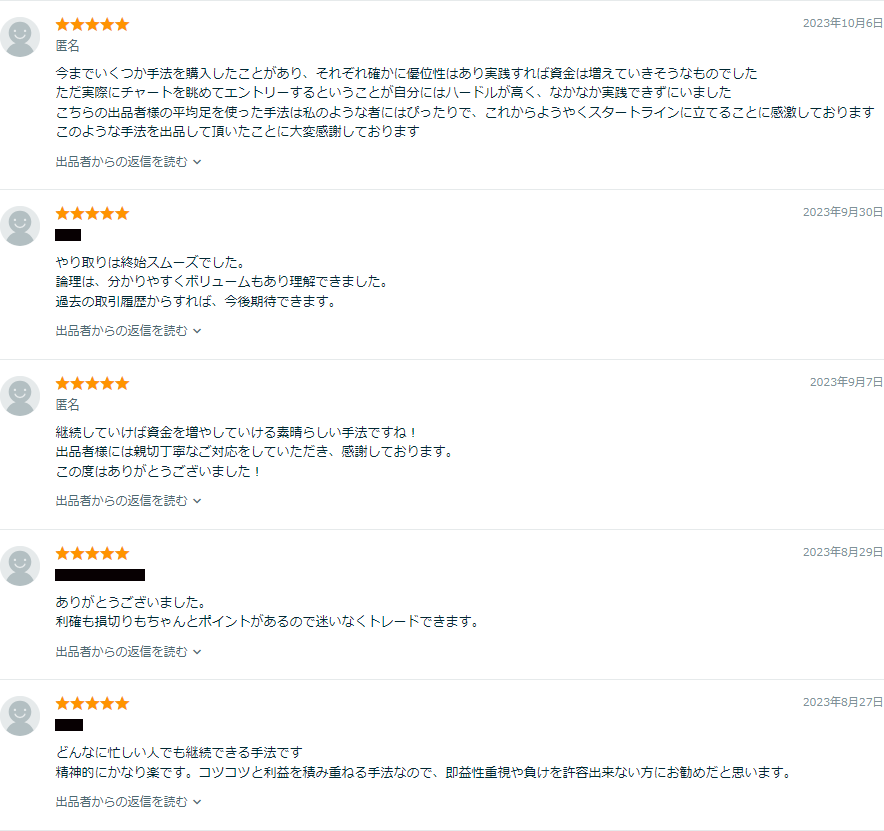The image size is (884, 831).
Task: Expand seller reply under August 29 review
Action: (x=128, y=651)
